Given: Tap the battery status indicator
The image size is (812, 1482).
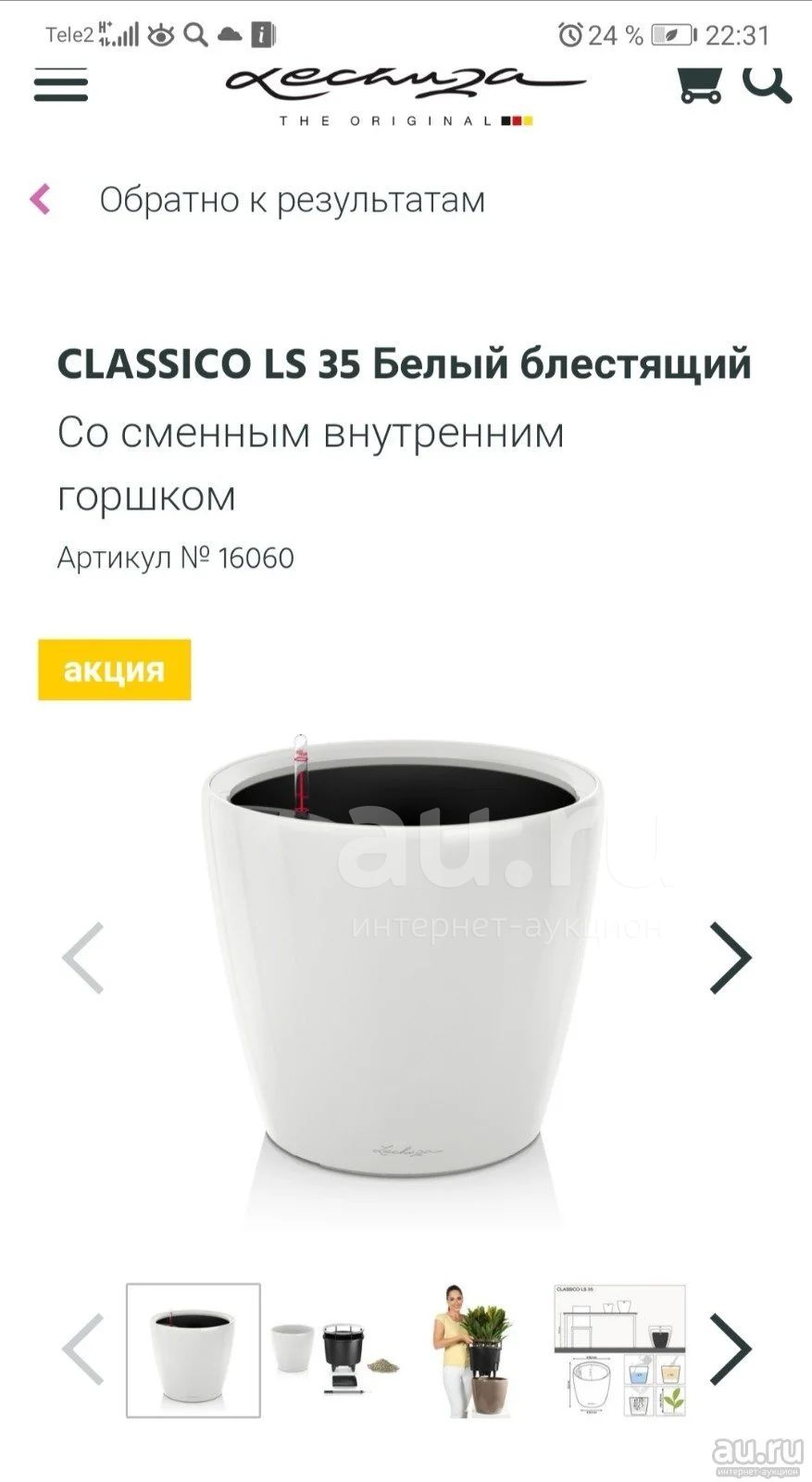Looking at the screenshot, I should (673, 35).
